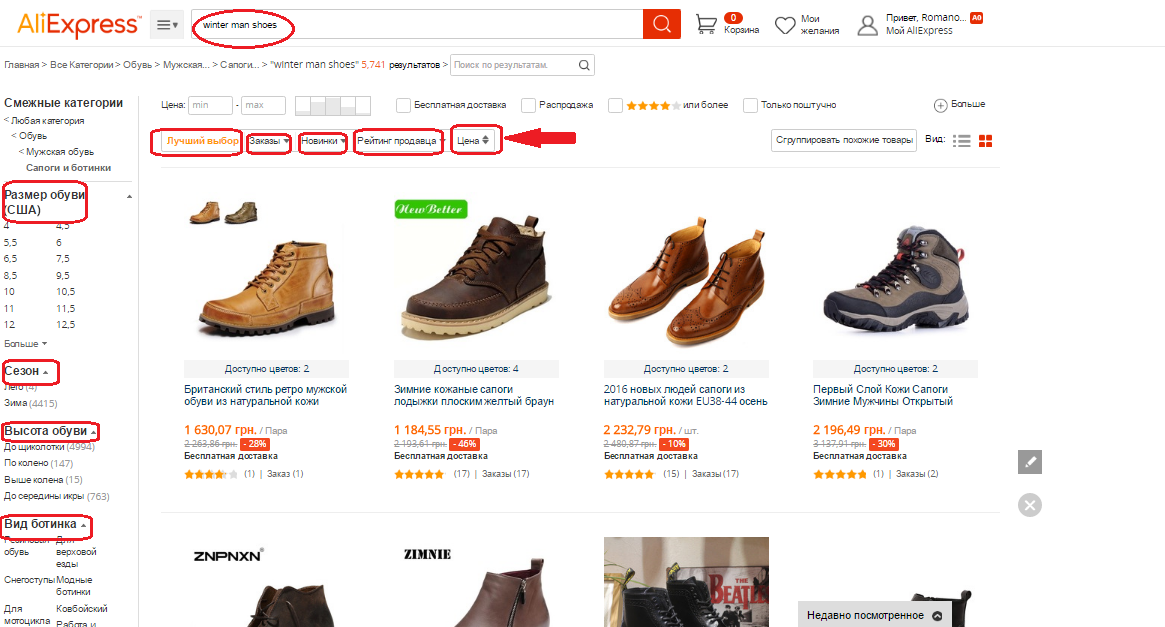Click the pencil edit floating button
Image resolution: width=1165 pixels, height=627 pixels.
[x=1030, y=461]
